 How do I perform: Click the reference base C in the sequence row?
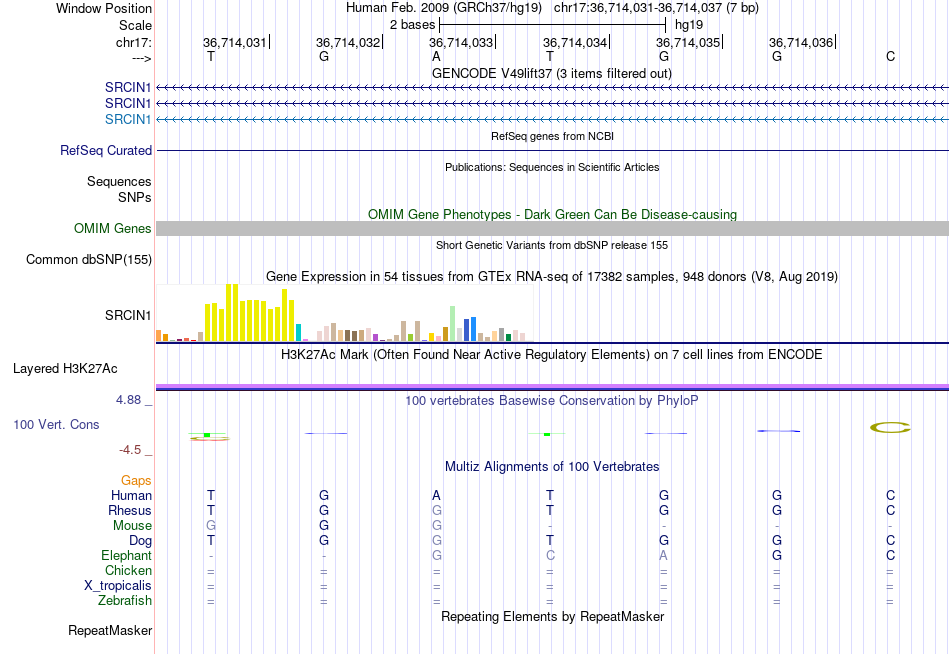coord(890,56)
